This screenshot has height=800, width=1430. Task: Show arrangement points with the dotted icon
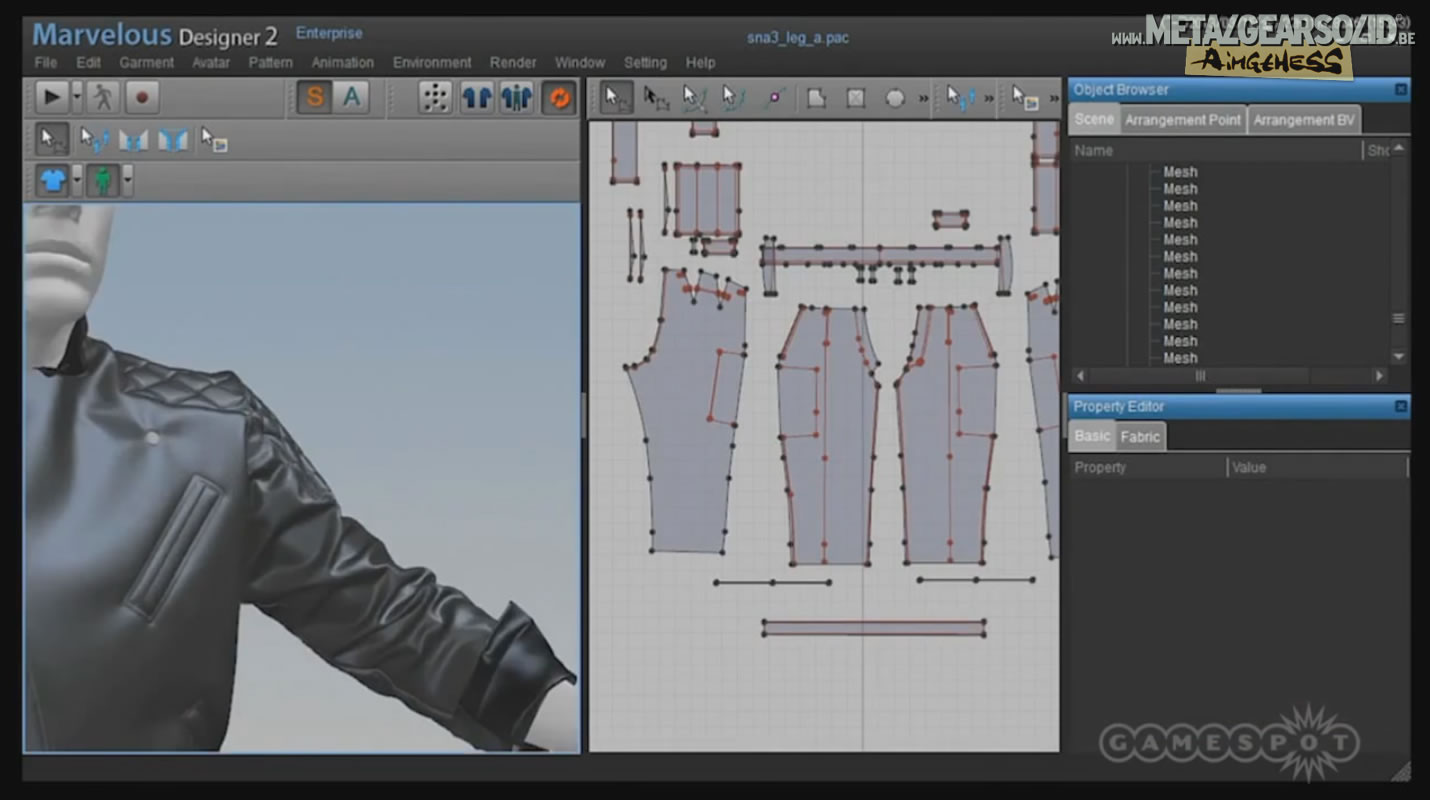434,97
